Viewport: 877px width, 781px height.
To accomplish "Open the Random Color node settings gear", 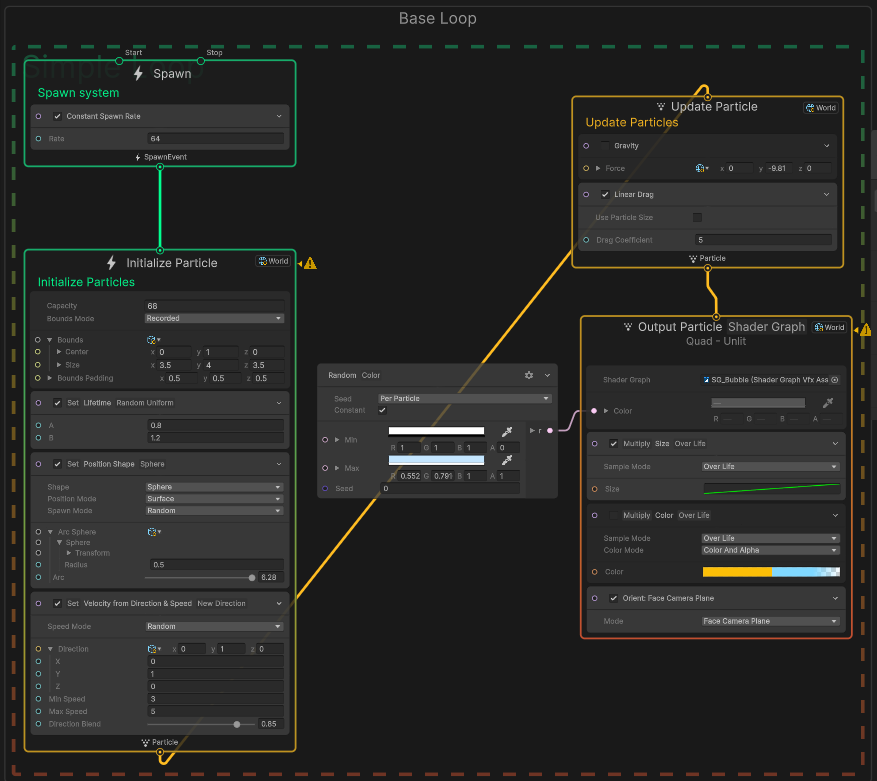I will [529, 375].
